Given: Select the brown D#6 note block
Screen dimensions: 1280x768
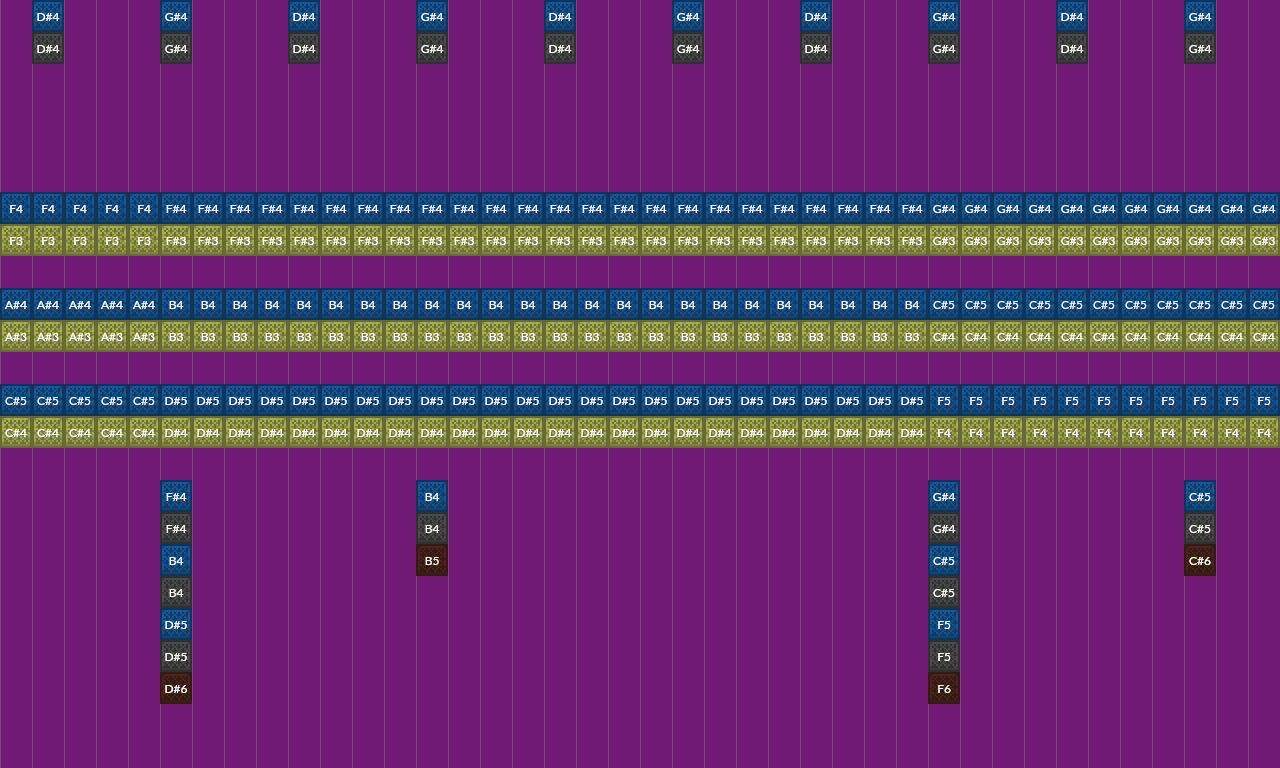Looking at the screenshot, I should [x=176, y=688].
